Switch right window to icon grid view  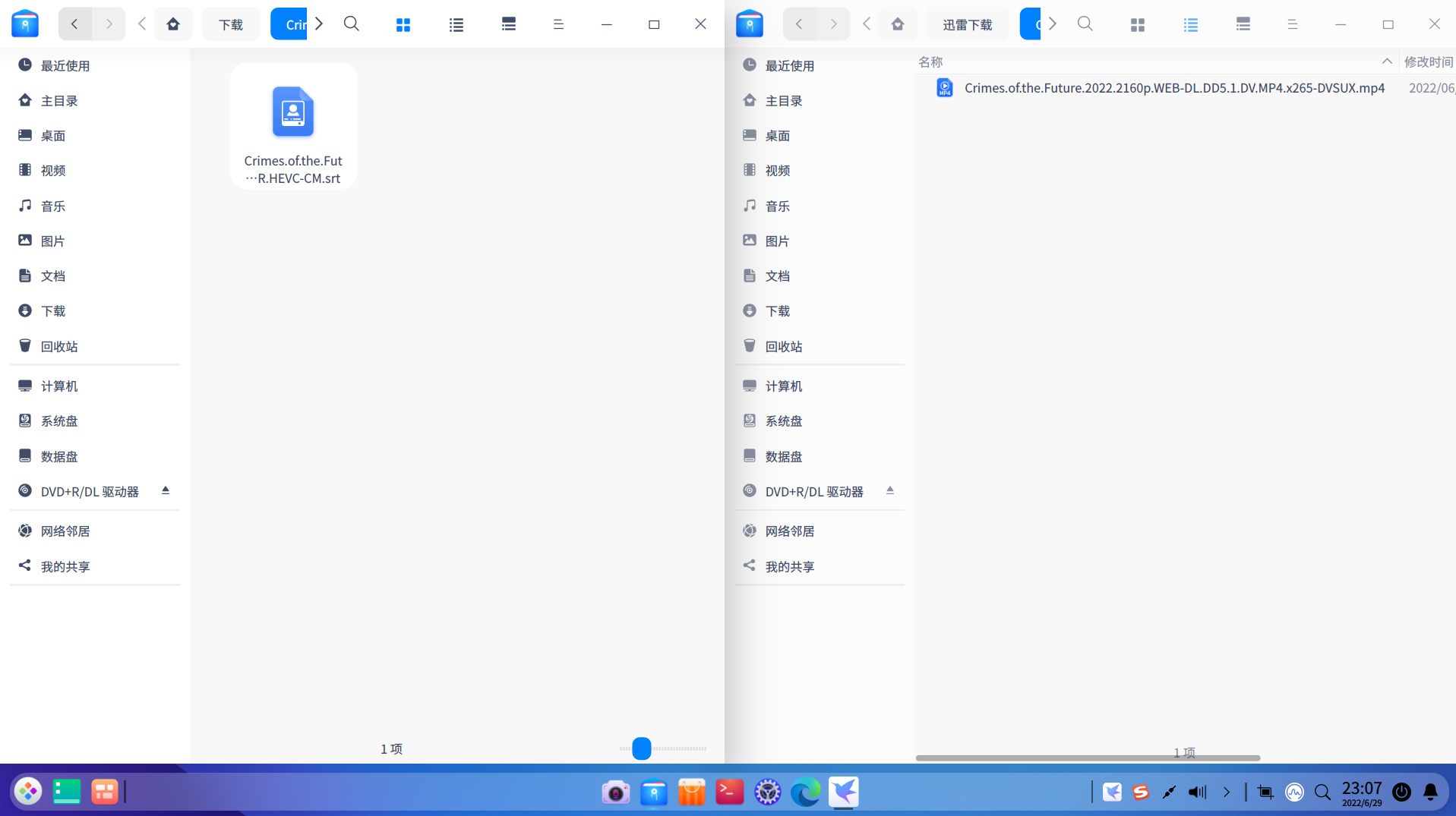1138,25
